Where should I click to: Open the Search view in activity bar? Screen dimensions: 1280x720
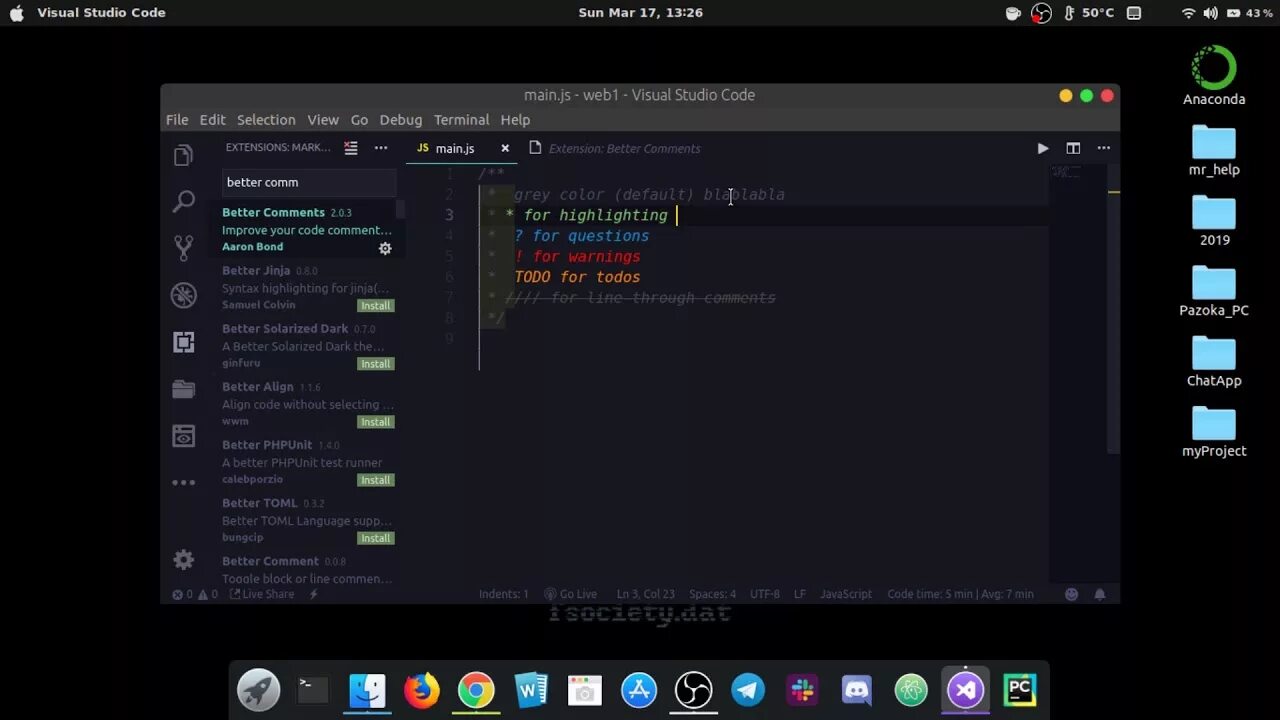point(183,202)
